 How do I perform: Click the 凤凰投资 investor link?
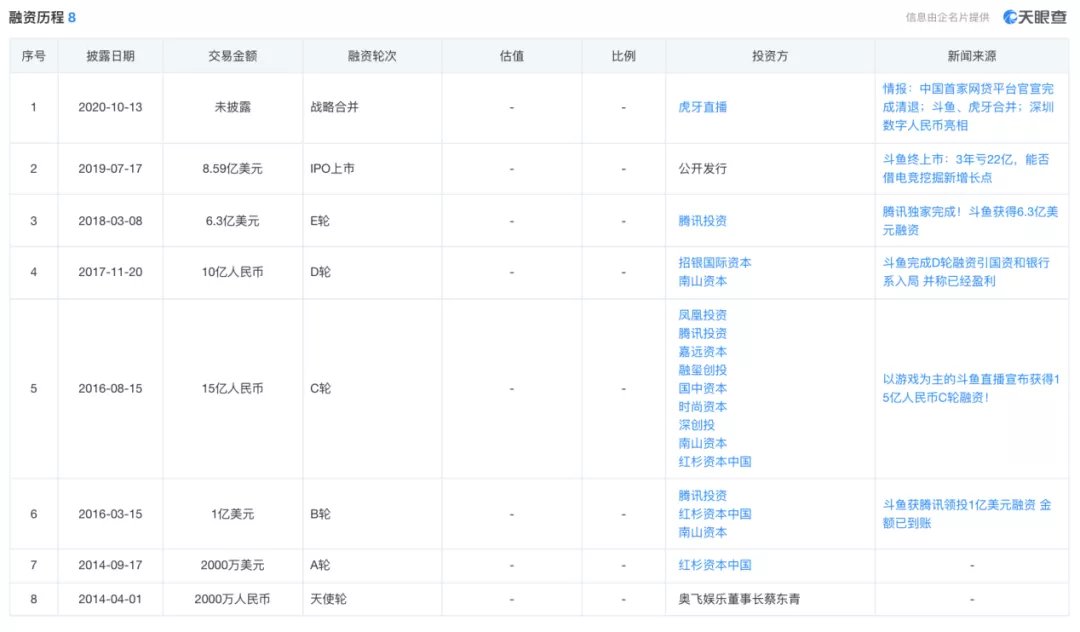click(x=703, y=315)
